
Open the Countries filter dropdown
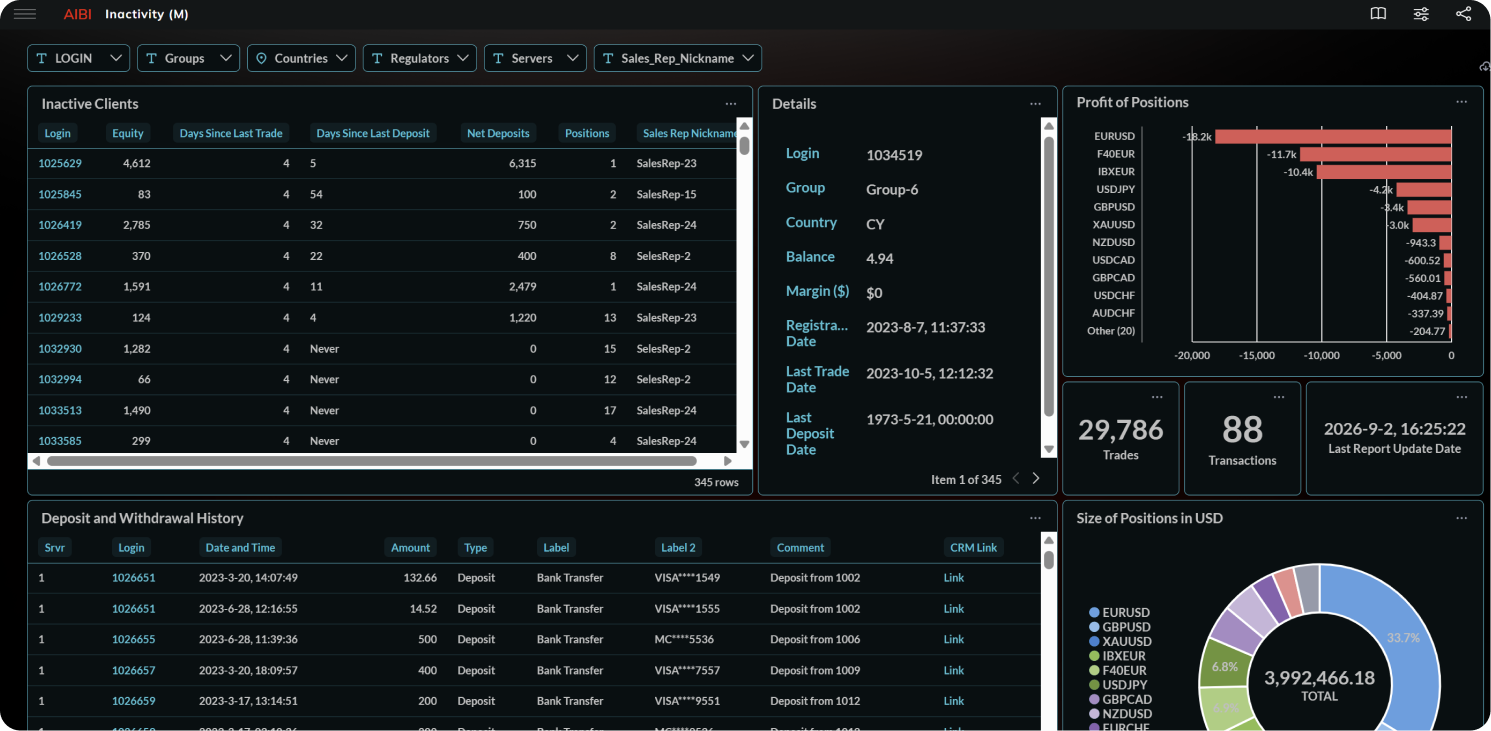click(x=302, y=58)
